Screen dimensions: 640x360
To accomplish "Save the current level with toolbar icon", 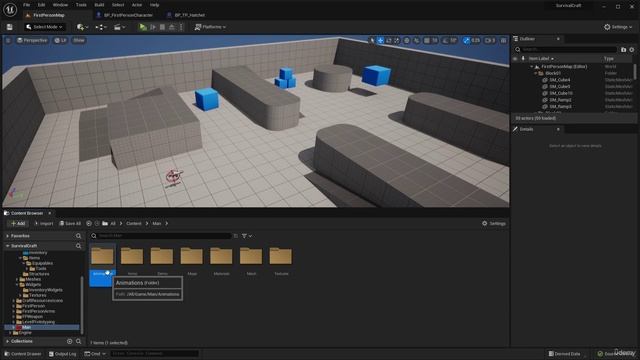I will [9, 27].
